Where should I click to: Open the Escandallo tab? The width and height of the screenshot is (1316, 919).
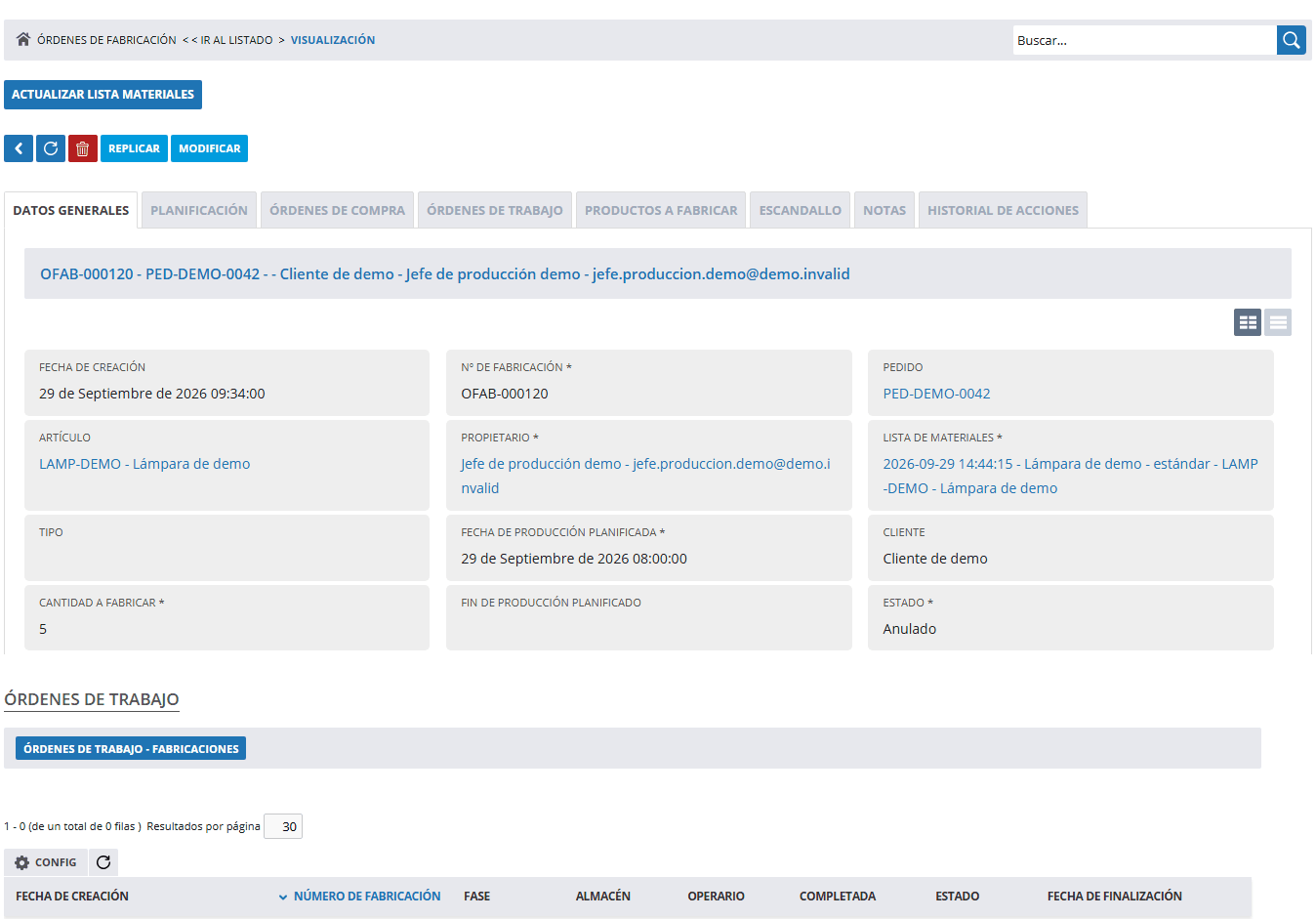(801, 210)
